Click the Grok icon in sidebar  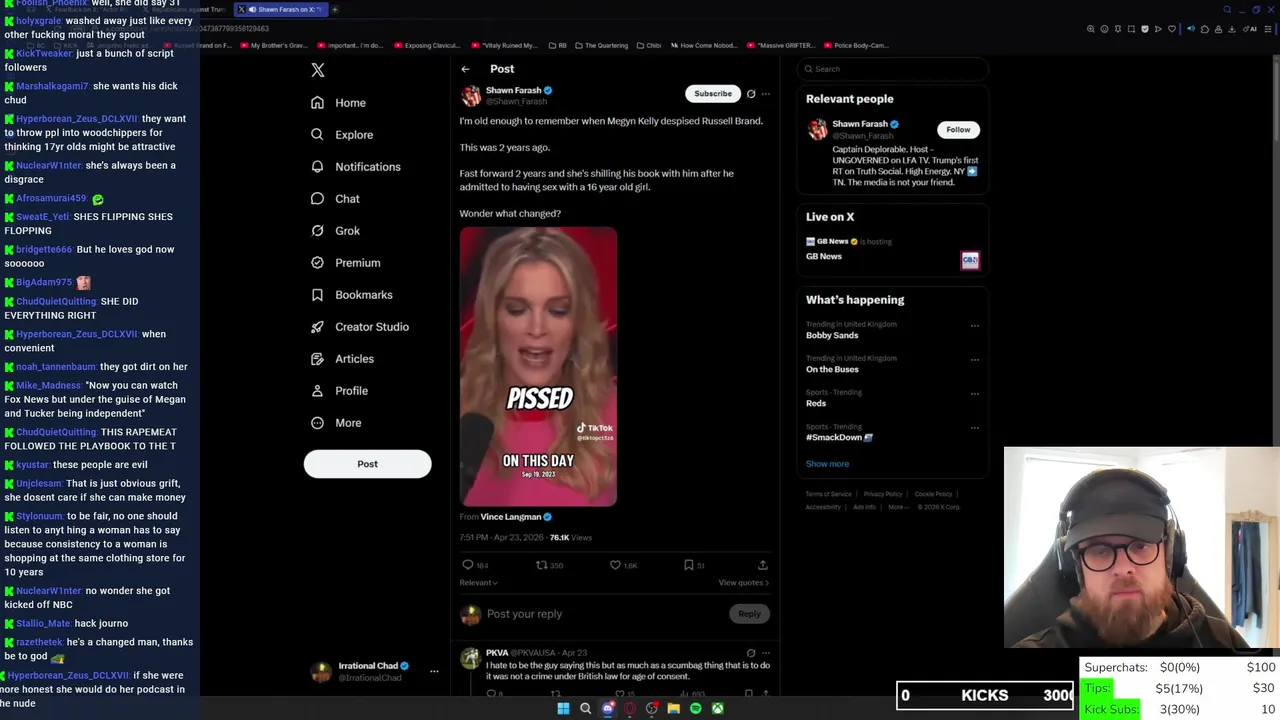(317, 231)
